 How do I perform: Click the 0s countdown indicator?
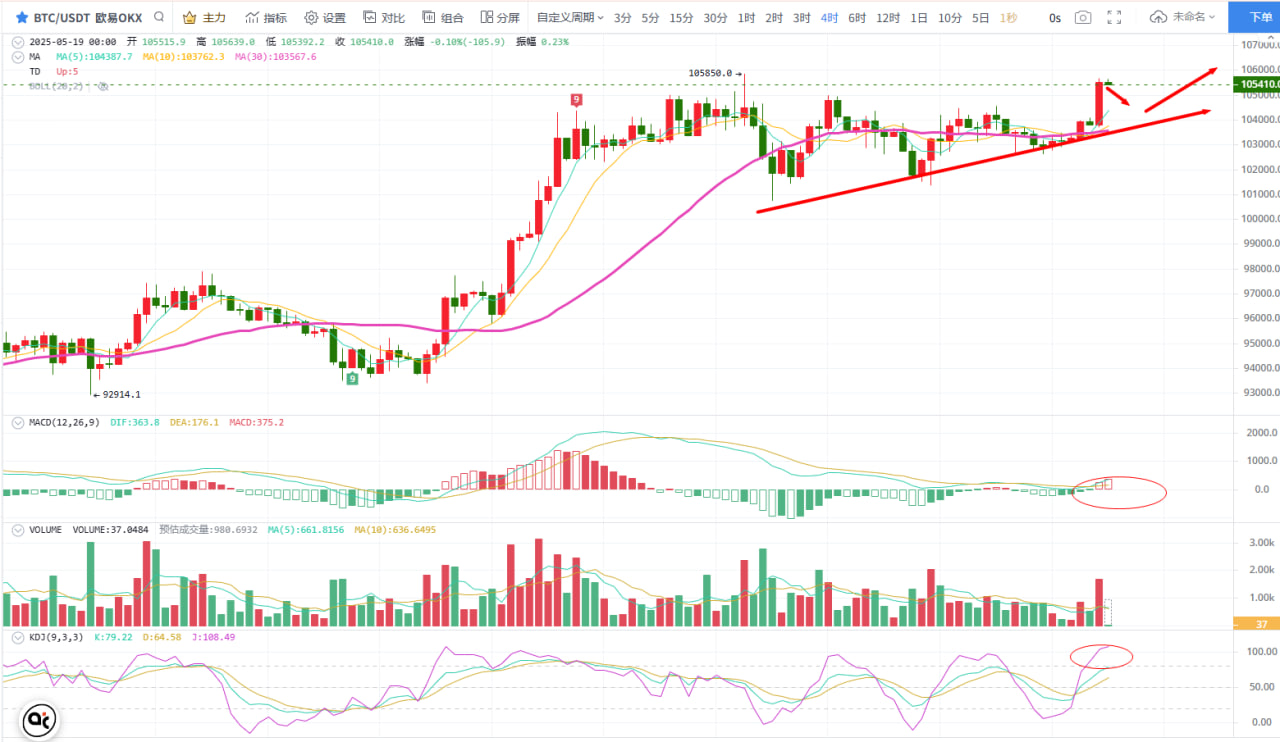(x=1055, y=18)
